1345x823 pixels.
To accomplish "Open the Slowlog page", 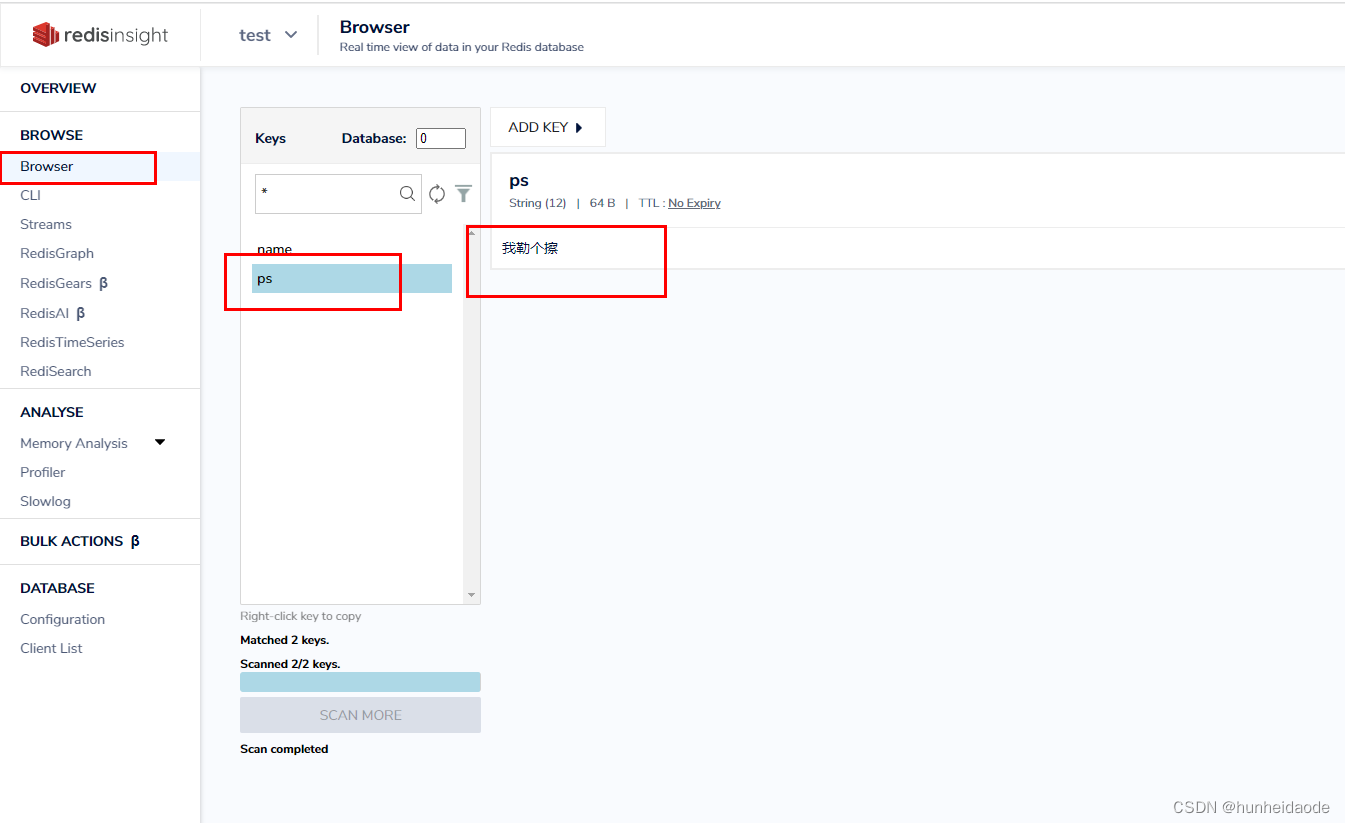I will [45, 501].
